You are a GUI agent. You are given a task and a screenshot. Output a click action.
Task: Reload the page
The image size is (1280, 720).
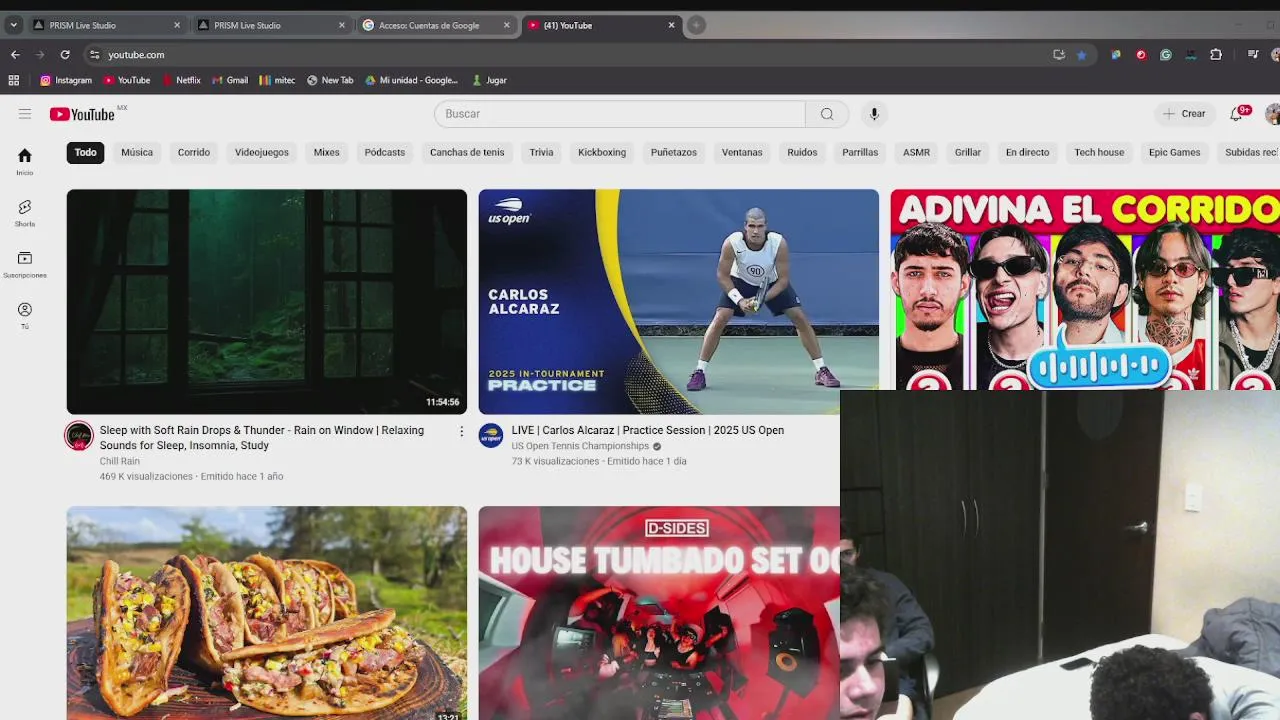(65, 55)
